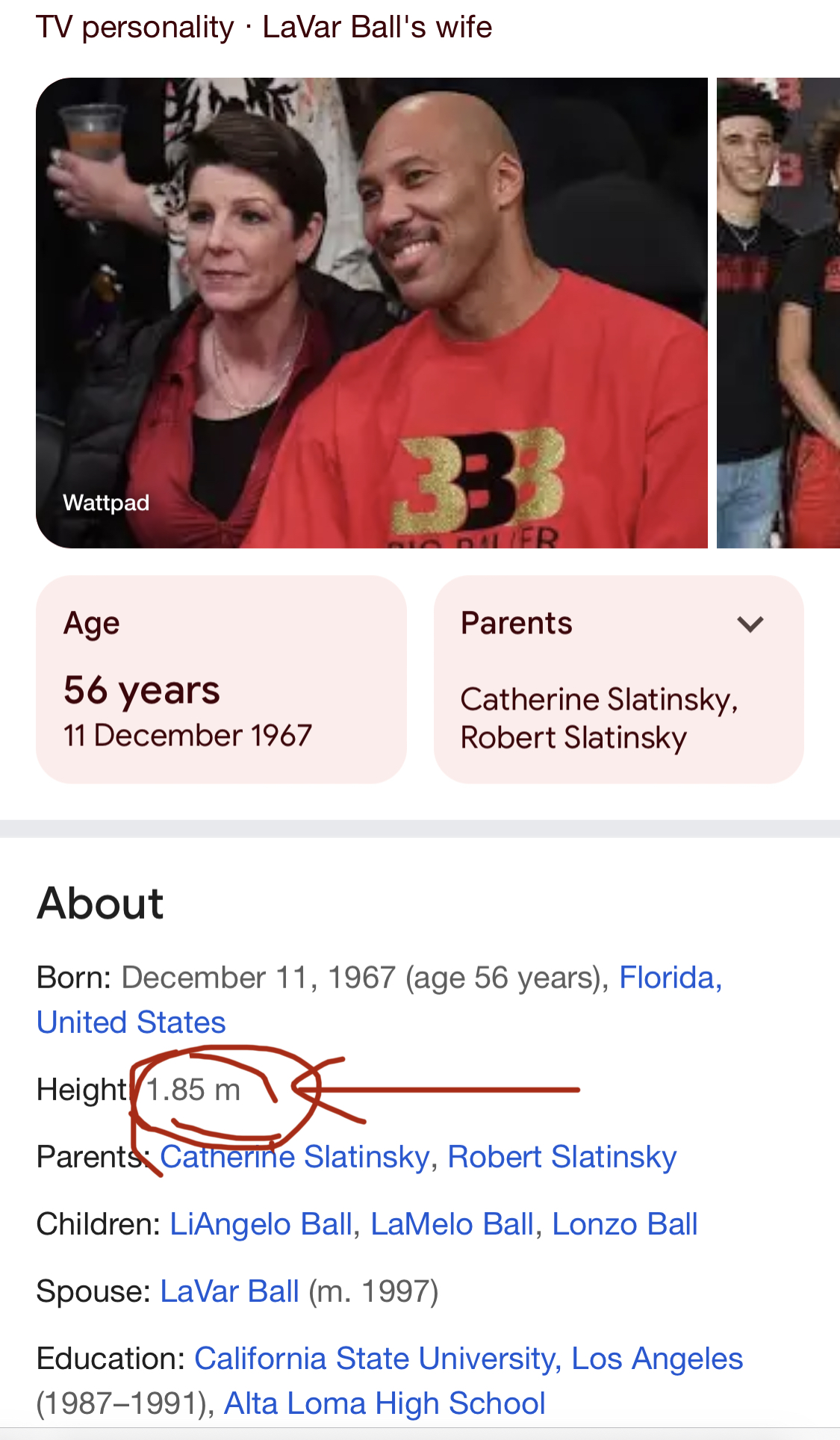Open the LaVar Ball spouse link

tap(229, 1291)
